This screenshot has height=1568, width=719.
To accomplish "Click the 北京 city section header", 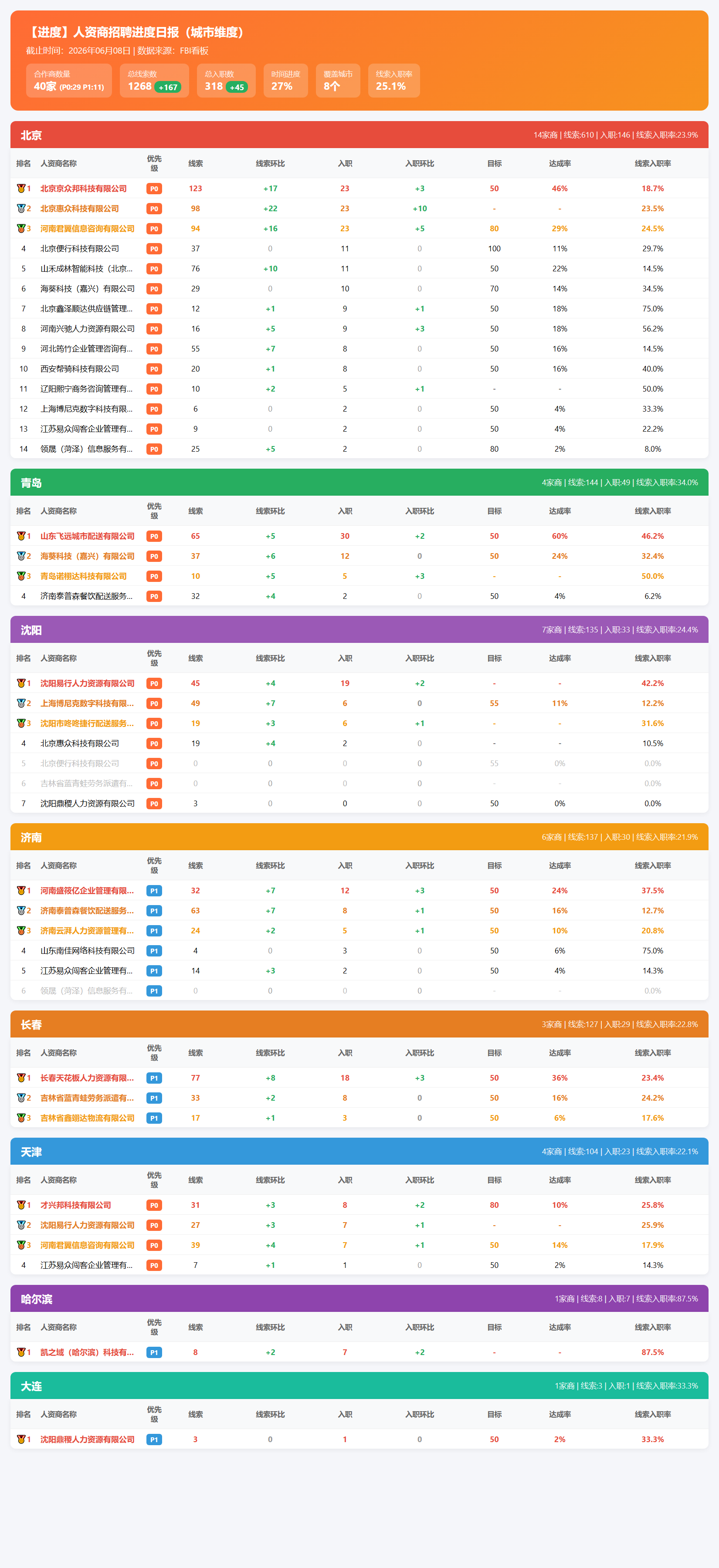I will tap(359, 135).
